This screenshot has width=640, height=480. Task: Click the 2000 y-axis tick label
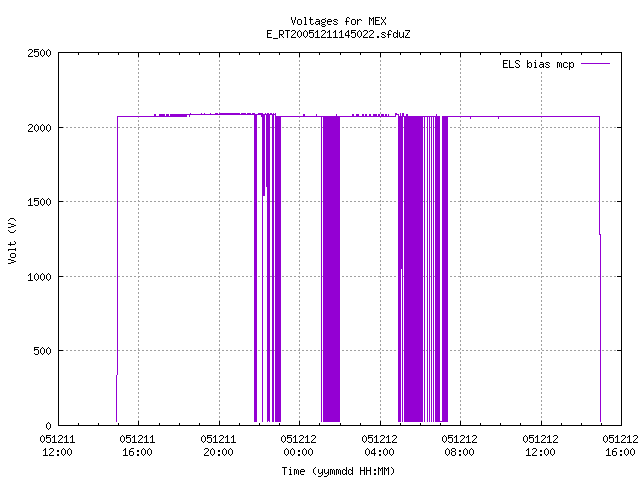coord(39,128)
